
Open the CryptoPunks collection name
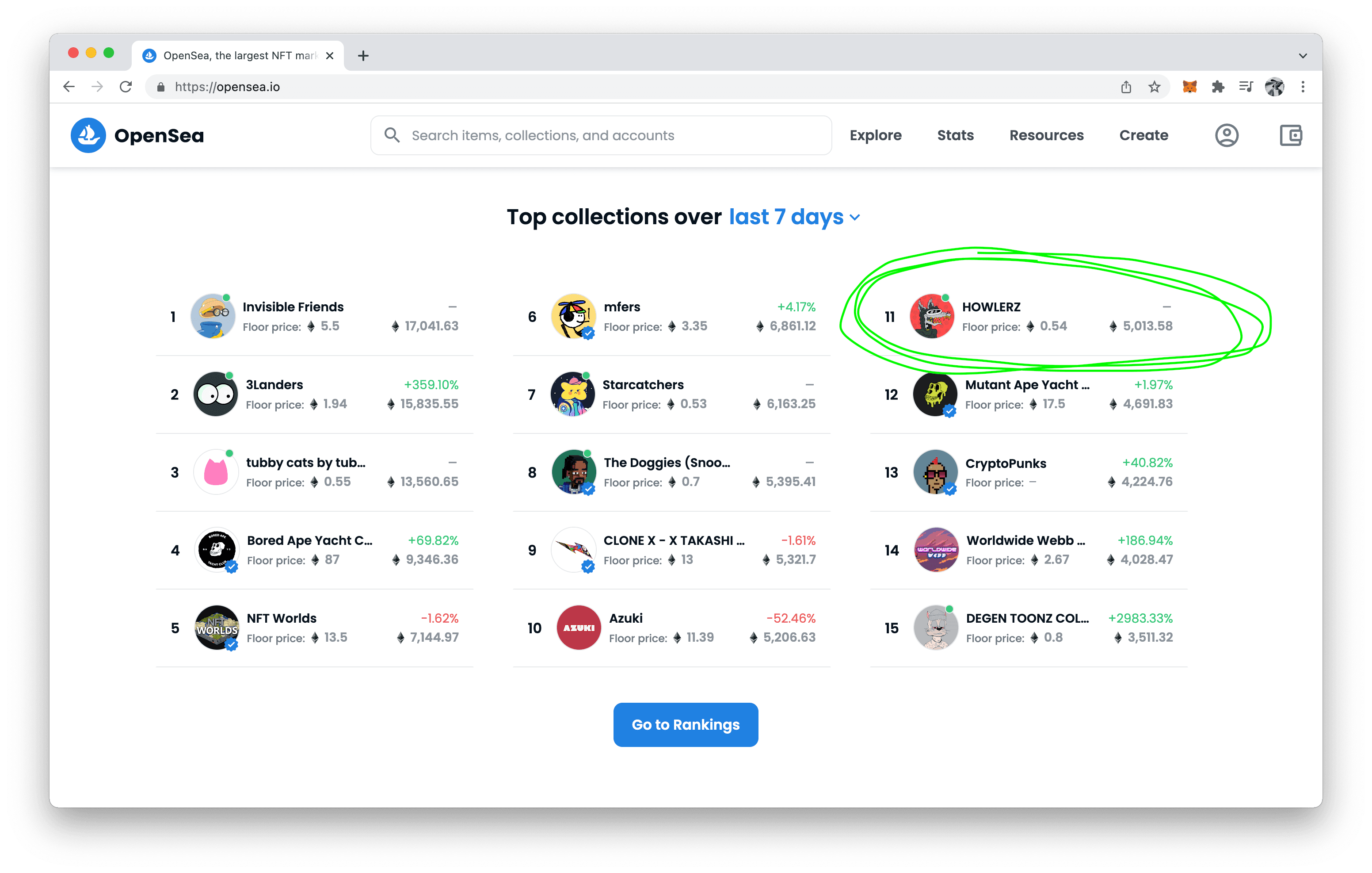pyautogui.click(x=1006, y=463)
